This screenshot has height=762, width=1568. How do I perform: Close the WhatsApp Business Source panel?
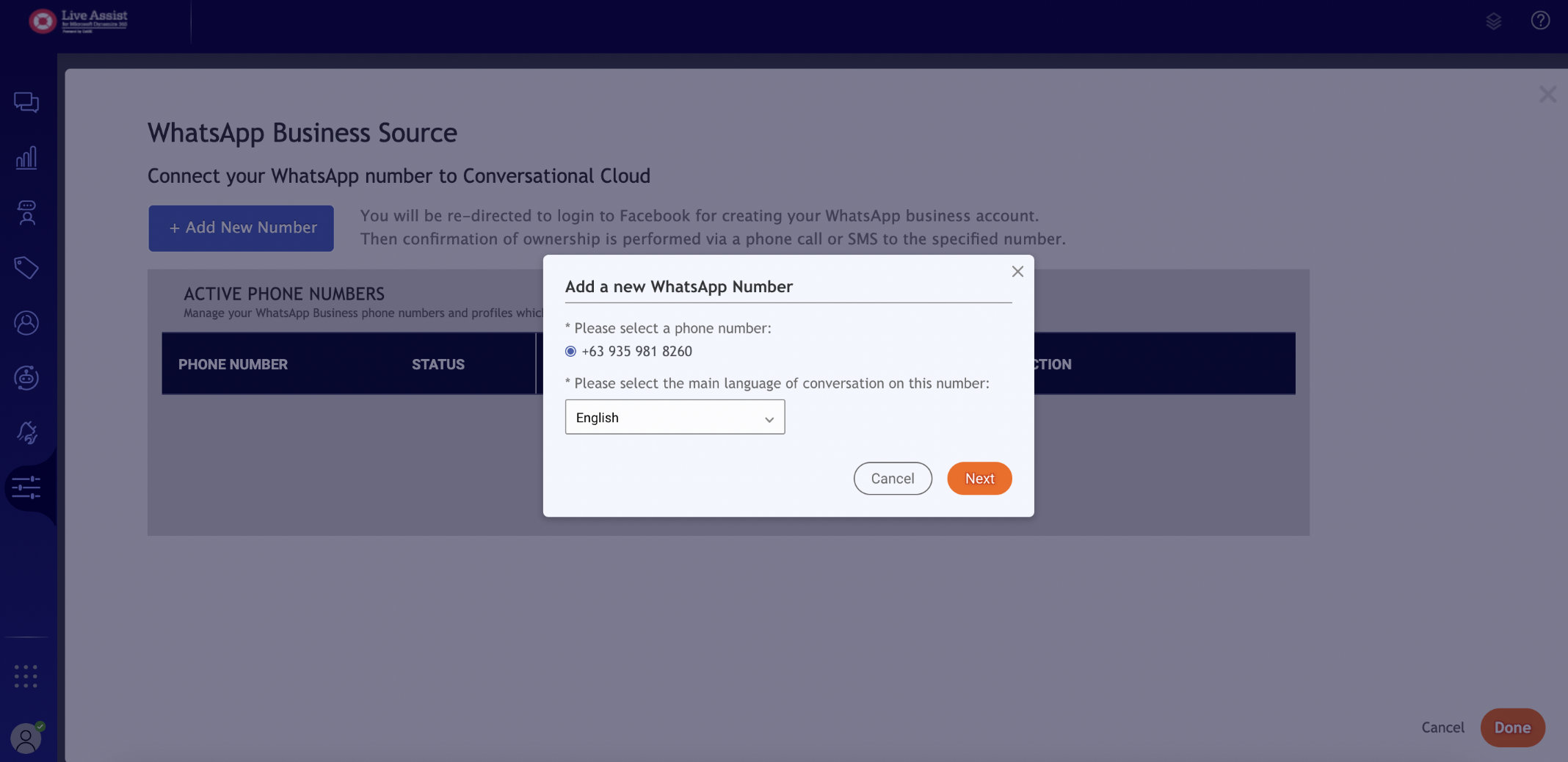pyautogui.click(x=1547, y=94)
